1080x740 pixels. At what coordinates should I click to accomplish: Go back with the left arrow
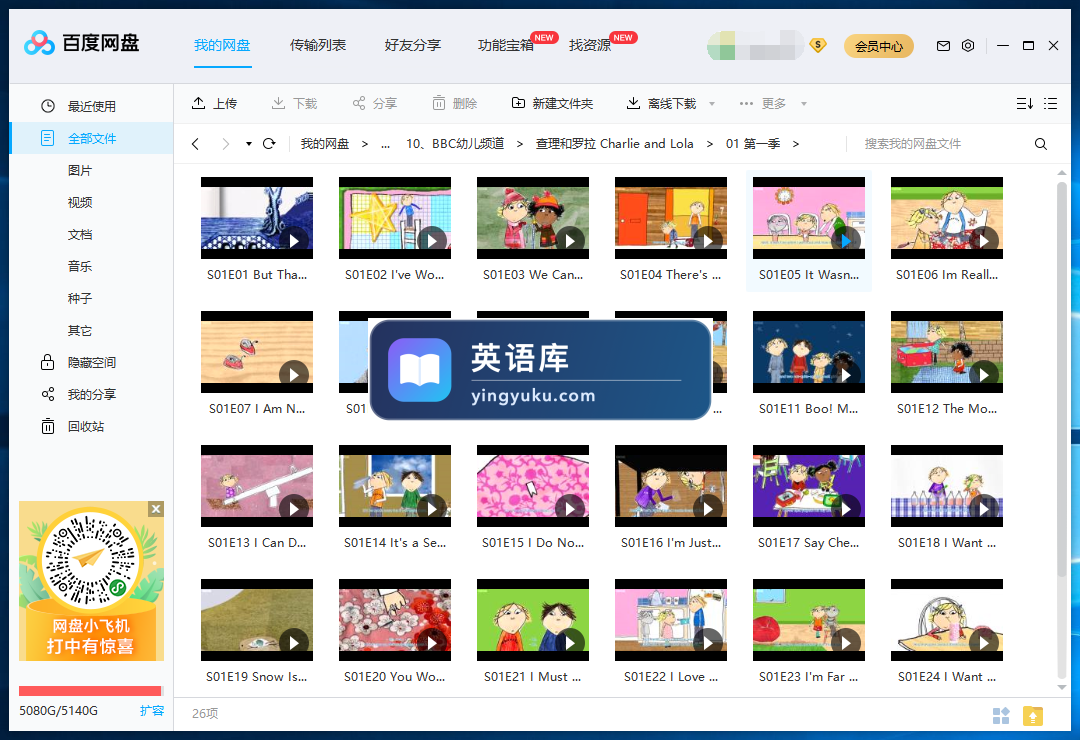point(196,144)
